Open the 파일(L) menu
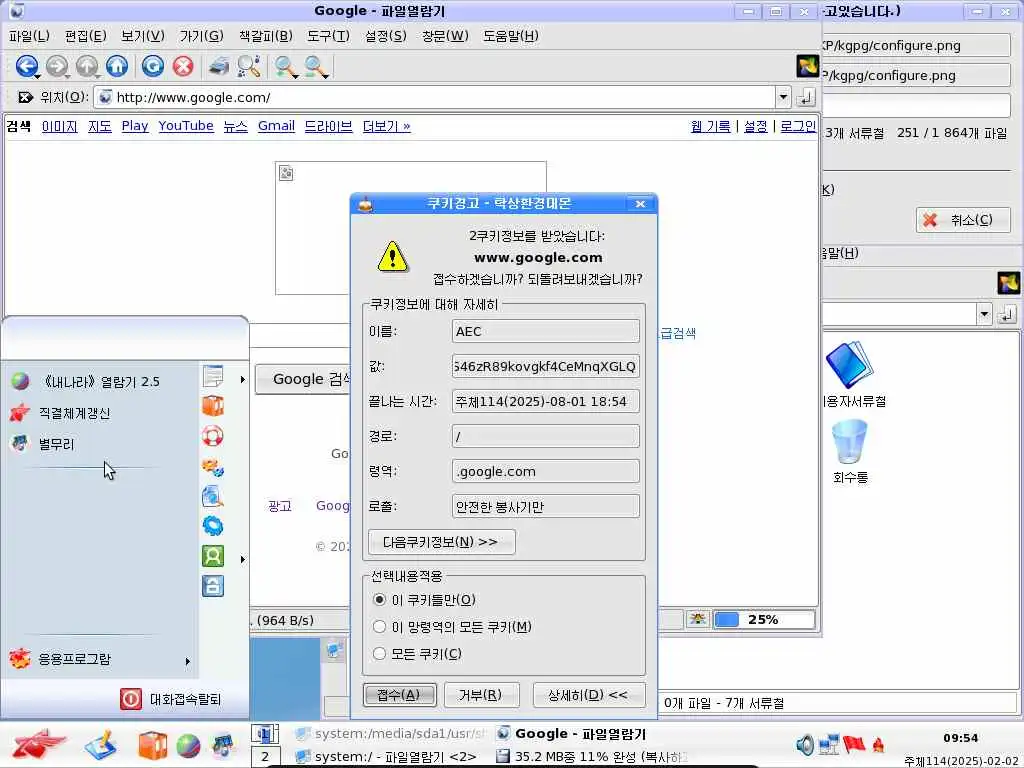 click(x=29, y=36)
